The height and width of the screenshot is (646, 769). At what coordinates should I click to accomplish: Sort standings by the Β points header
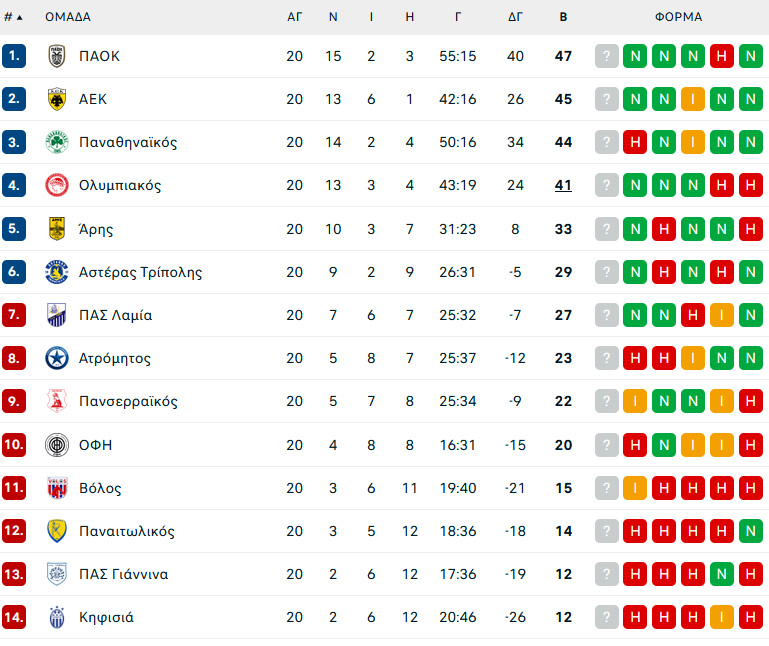pyautogui.click(x=563, y=17)
